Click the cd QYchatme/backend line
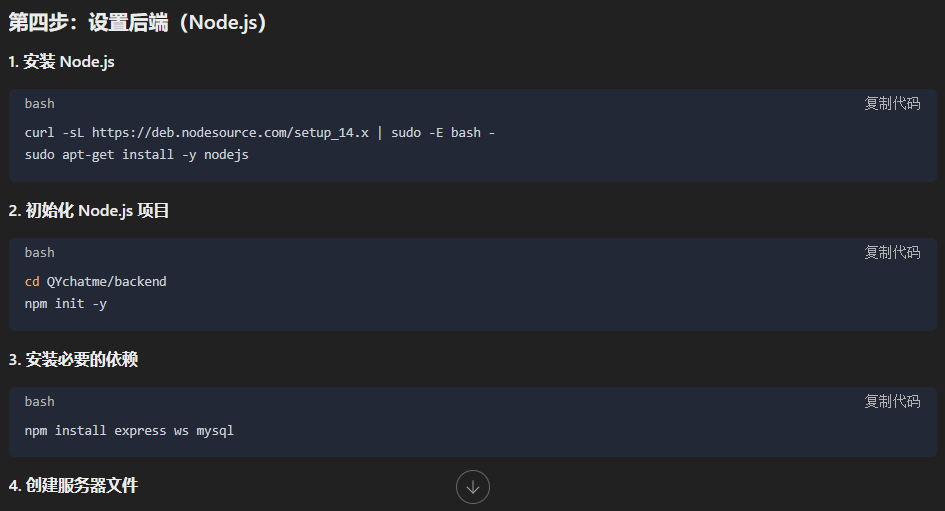The image size is (945, 511). pos(96,281)
